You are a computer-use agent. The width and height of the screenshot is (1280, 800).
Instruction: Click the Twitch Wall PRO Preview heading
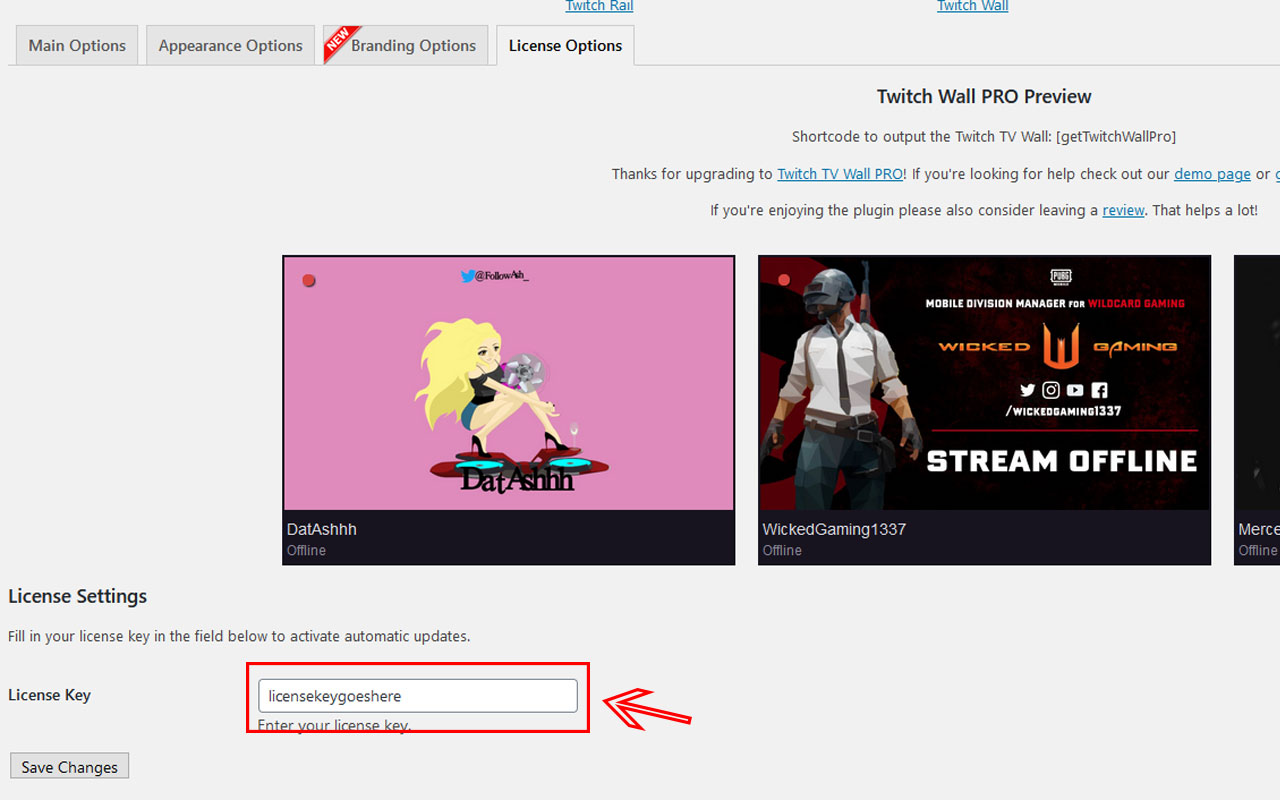tap(984, 97)
